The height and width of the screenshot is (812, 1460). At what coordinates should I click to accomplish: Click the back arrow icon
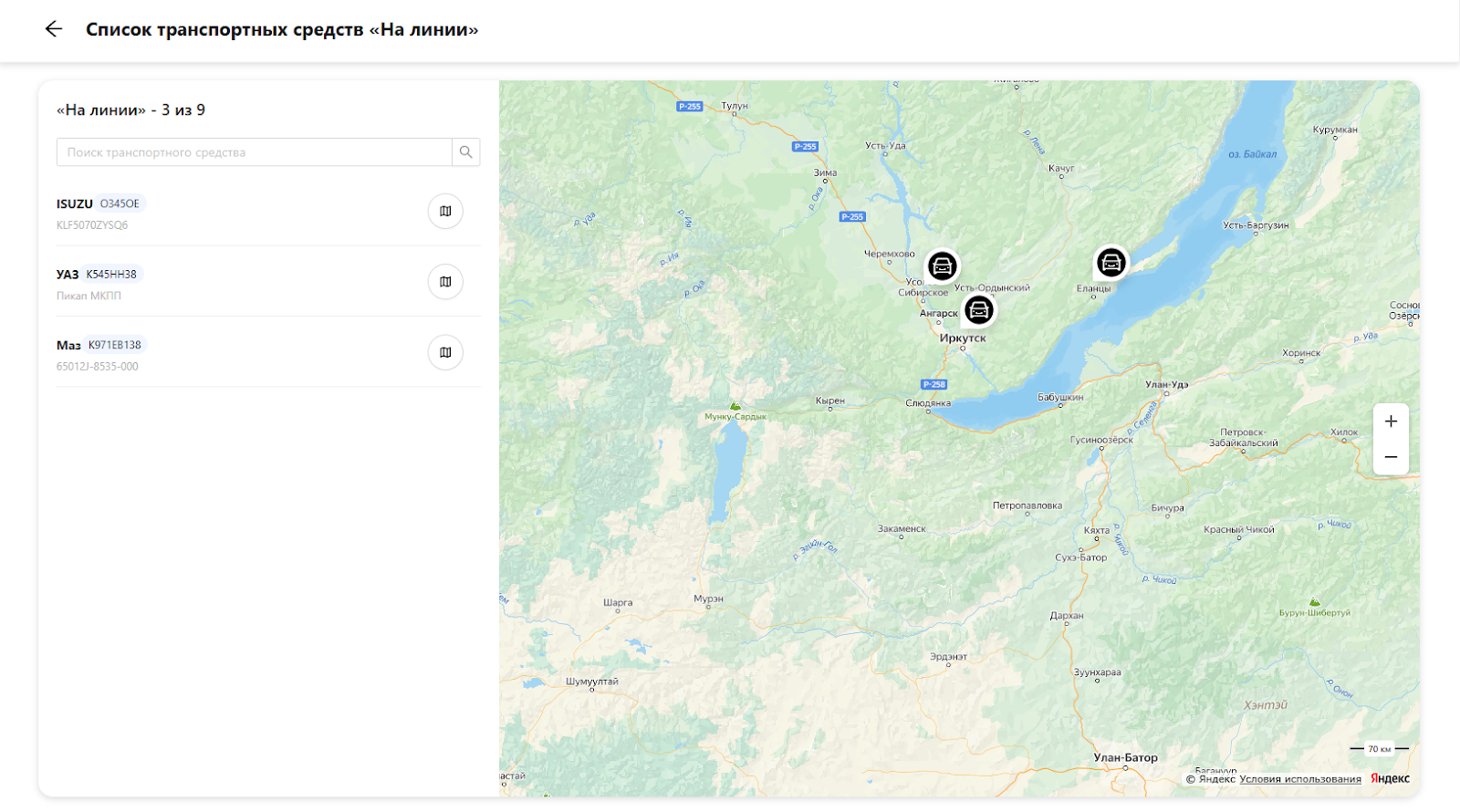(x=54, y=29)
